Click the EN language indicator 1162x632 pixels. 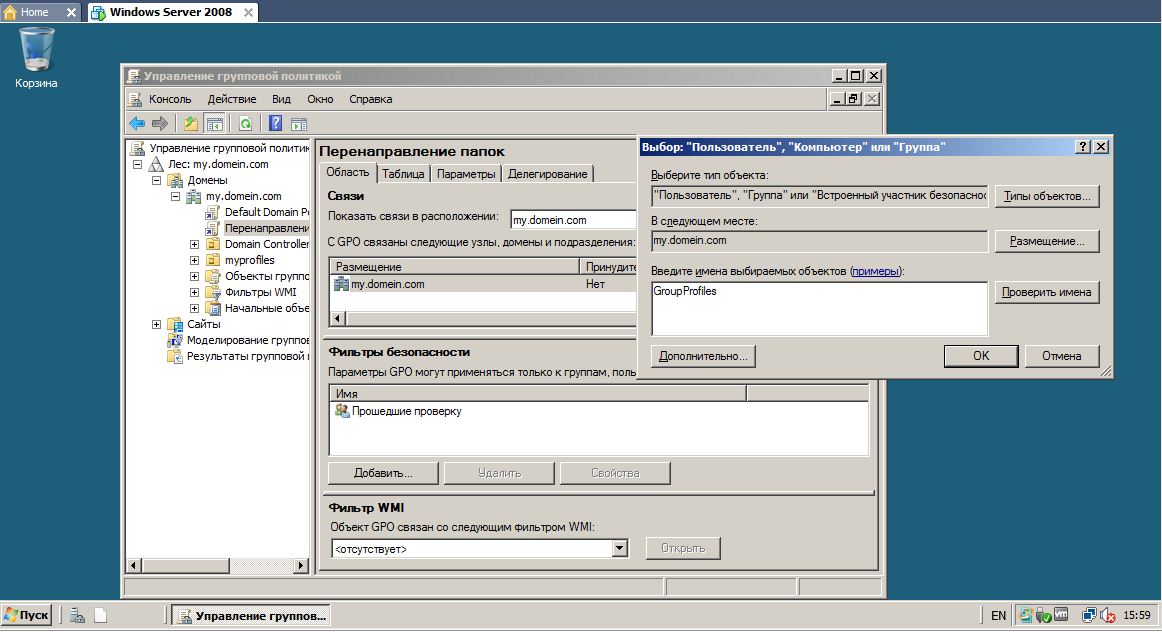[998, 615]
